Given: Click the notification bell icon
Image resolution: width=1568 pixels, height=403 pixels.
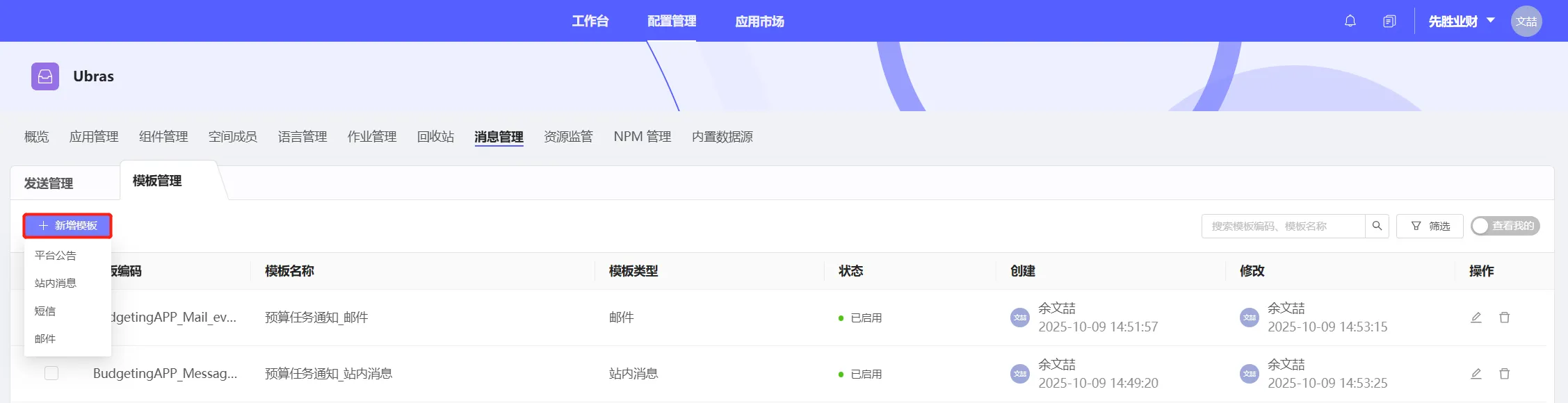Looking at the screenshot, I should pyautogui.click(x=1350, y=21).
